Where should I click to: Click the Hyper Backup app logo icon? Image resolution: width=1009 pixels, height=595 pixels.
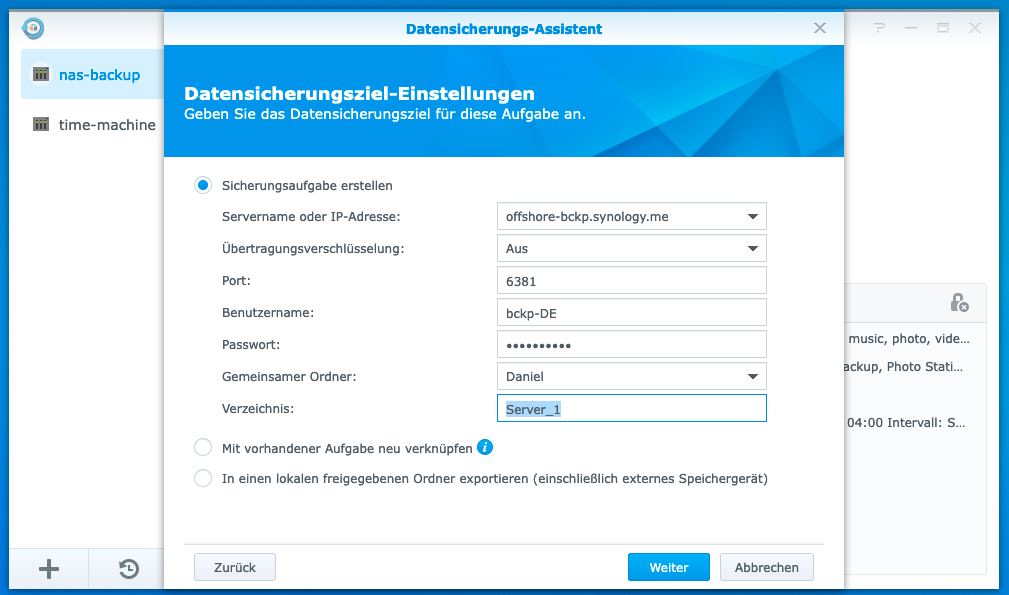pos(33,28)
